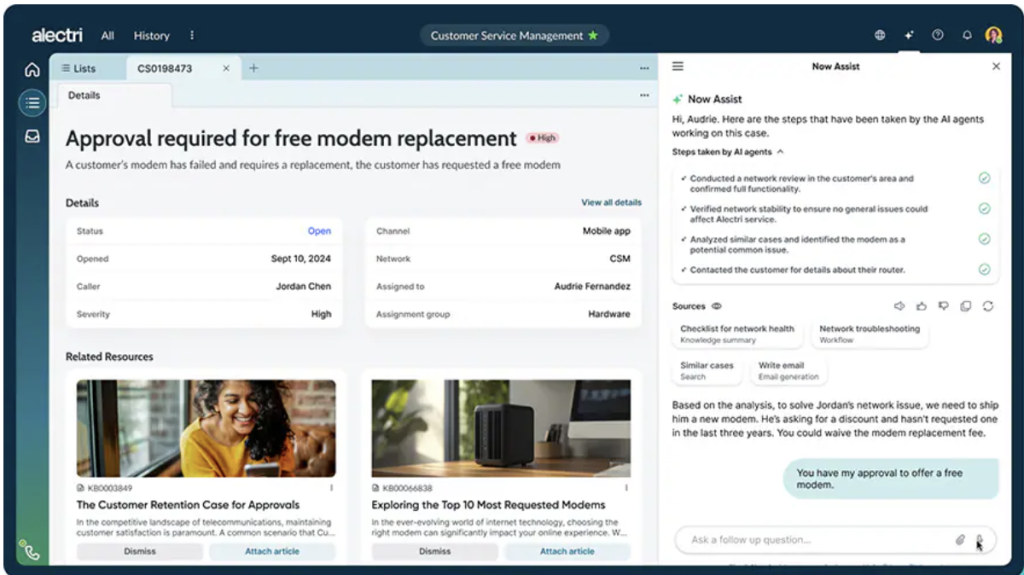Screen dimensions: 1024x575
Task: Attach The Customer Retention Case article
Action: click(x=272, y=551)
